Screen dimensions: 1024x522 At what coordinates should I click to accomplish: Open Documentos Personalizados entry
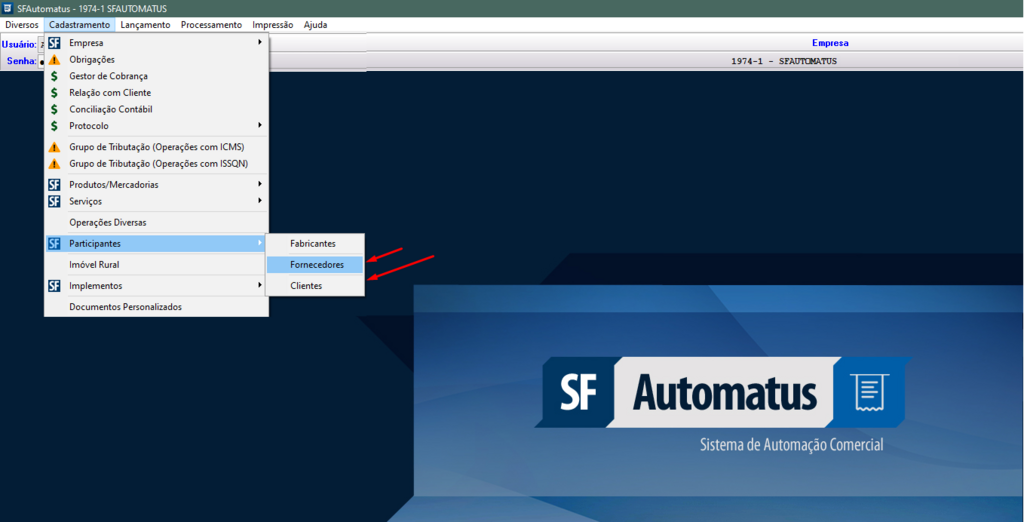click(x=125, y=307)
